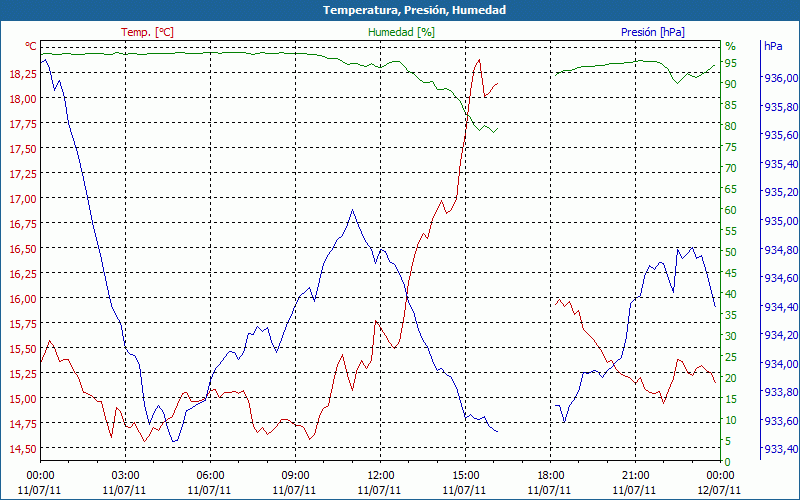Click the 934,20 pressure axis value
The image size is (800, 500).
point(779,336)
